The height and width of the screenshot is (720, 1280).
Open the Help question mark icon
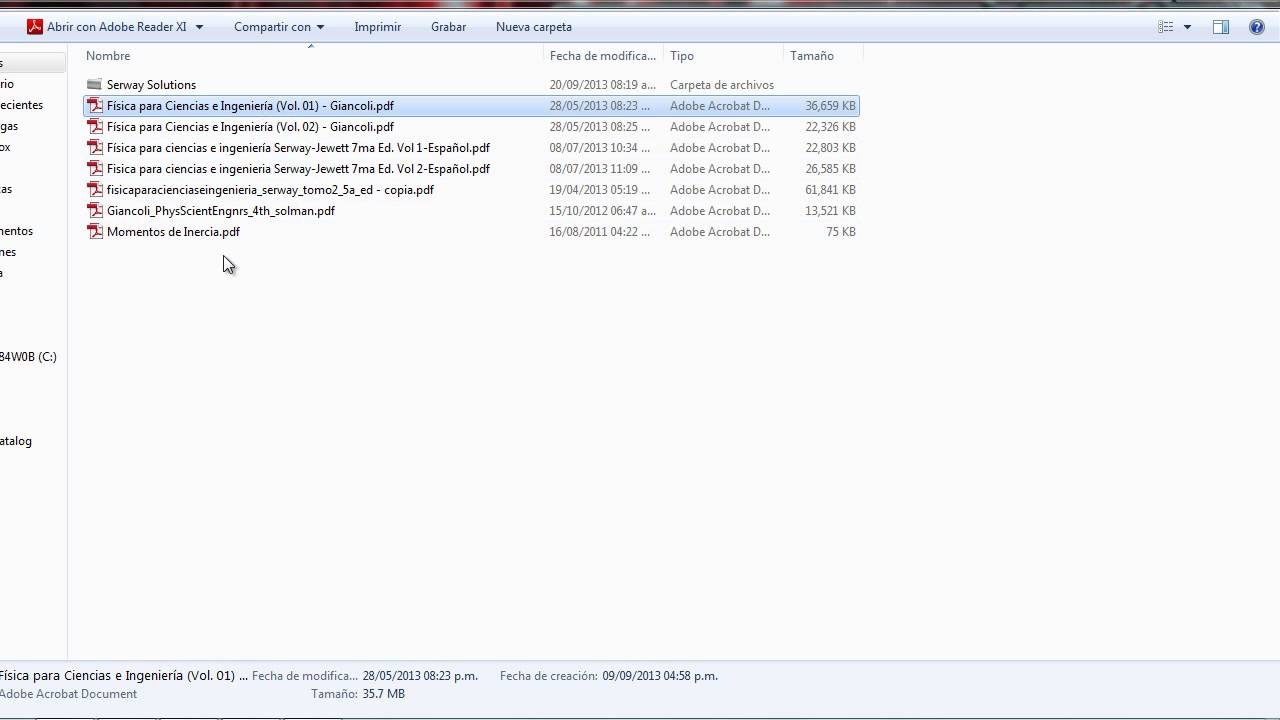tap(1257, 27)
